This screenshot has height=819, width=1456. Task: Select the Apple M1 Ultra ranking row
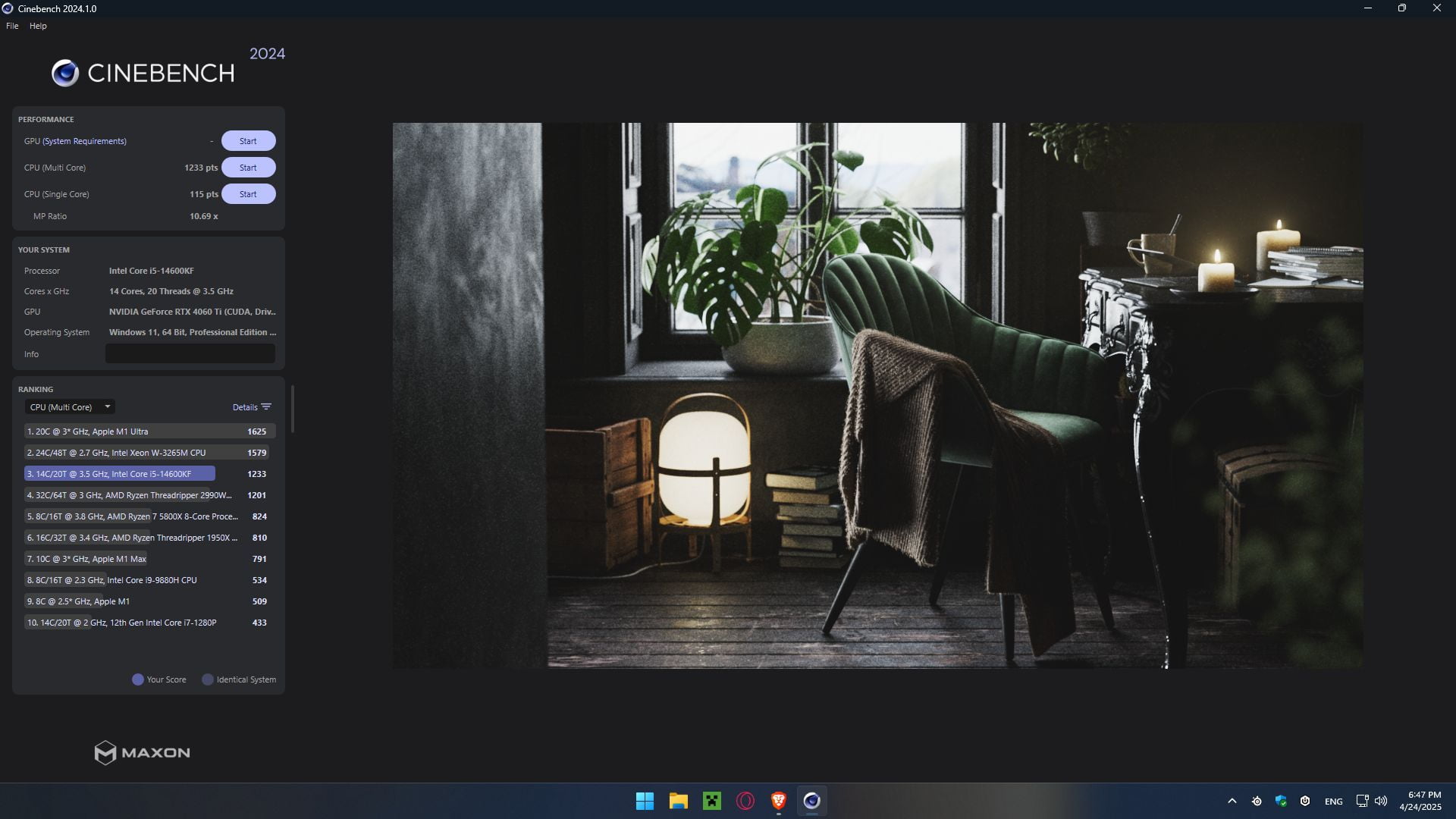pyautogui.click(x=149, y=431)
